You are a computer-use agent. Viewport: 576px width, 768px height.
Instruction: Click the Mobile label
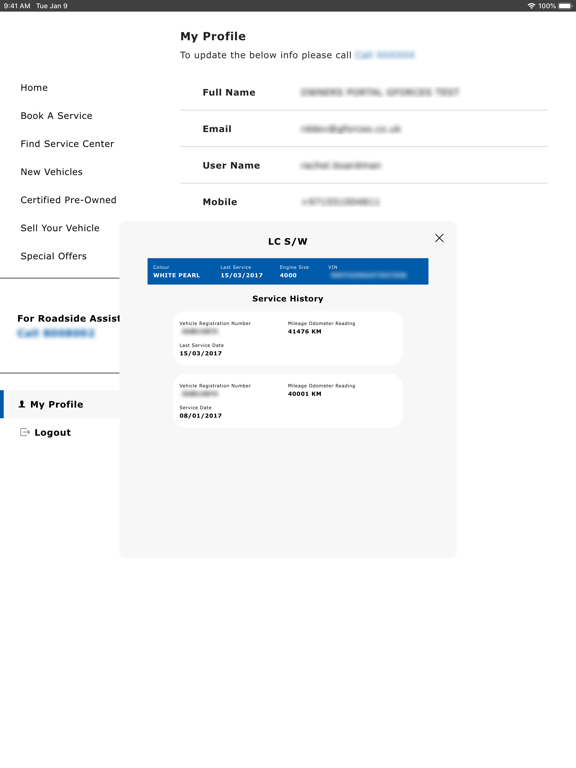click(220, 202)
